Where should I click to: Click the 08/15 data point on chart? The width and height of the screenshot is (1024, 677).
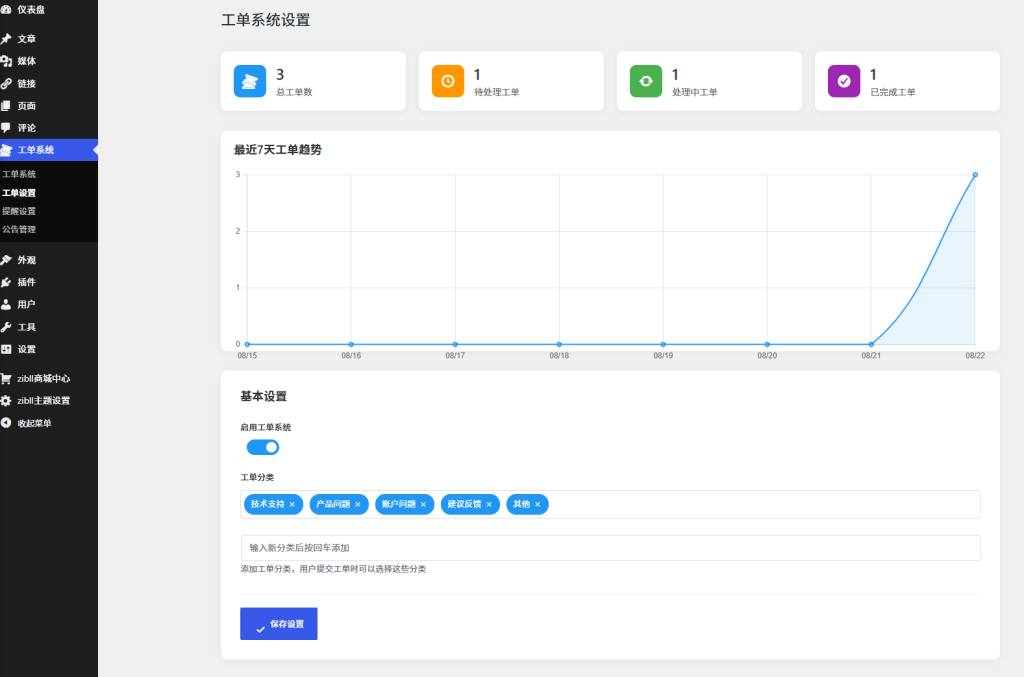pos(248,344)
